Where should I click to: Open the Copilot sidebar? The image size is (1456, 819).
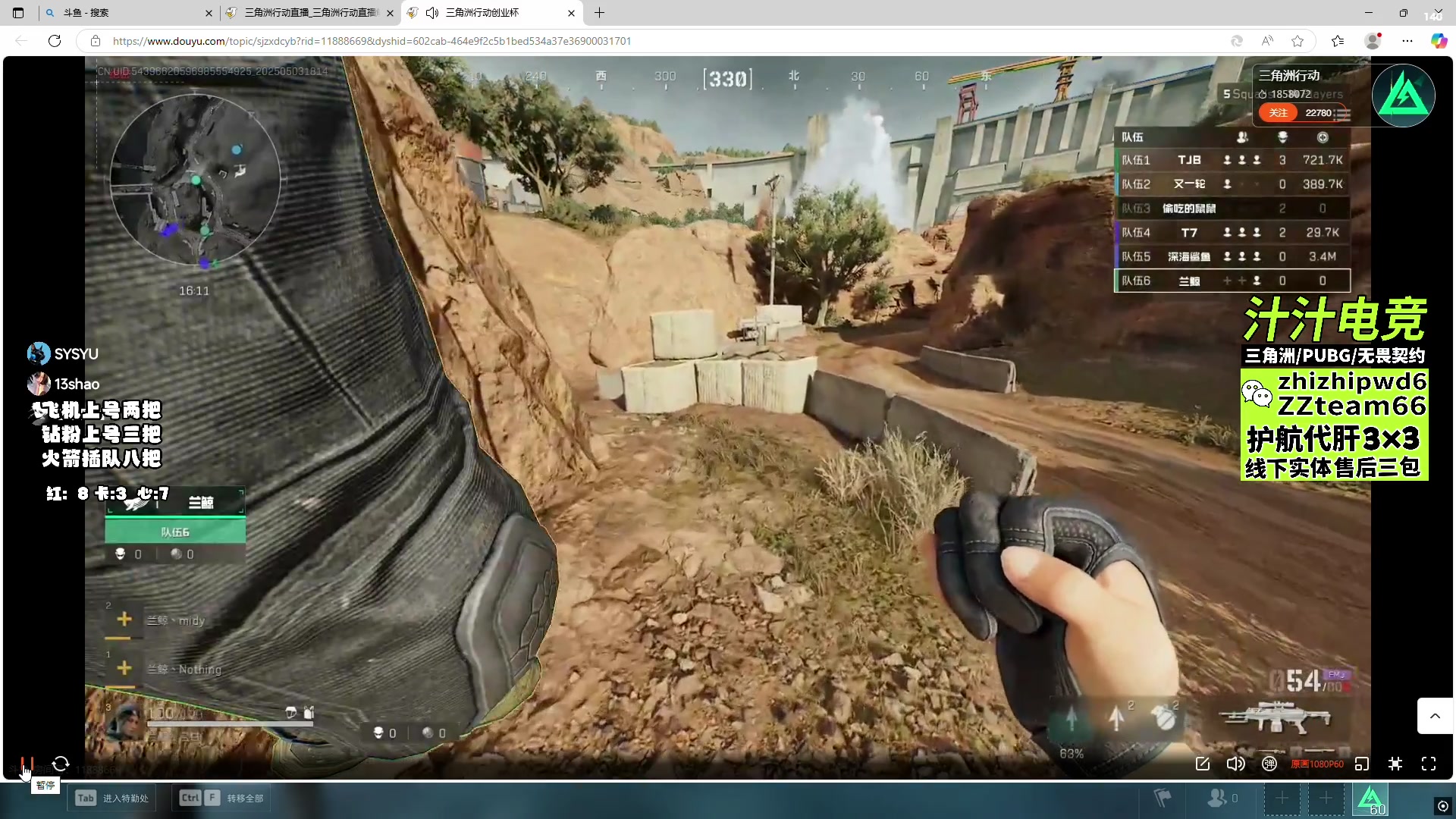[1439, 41]
